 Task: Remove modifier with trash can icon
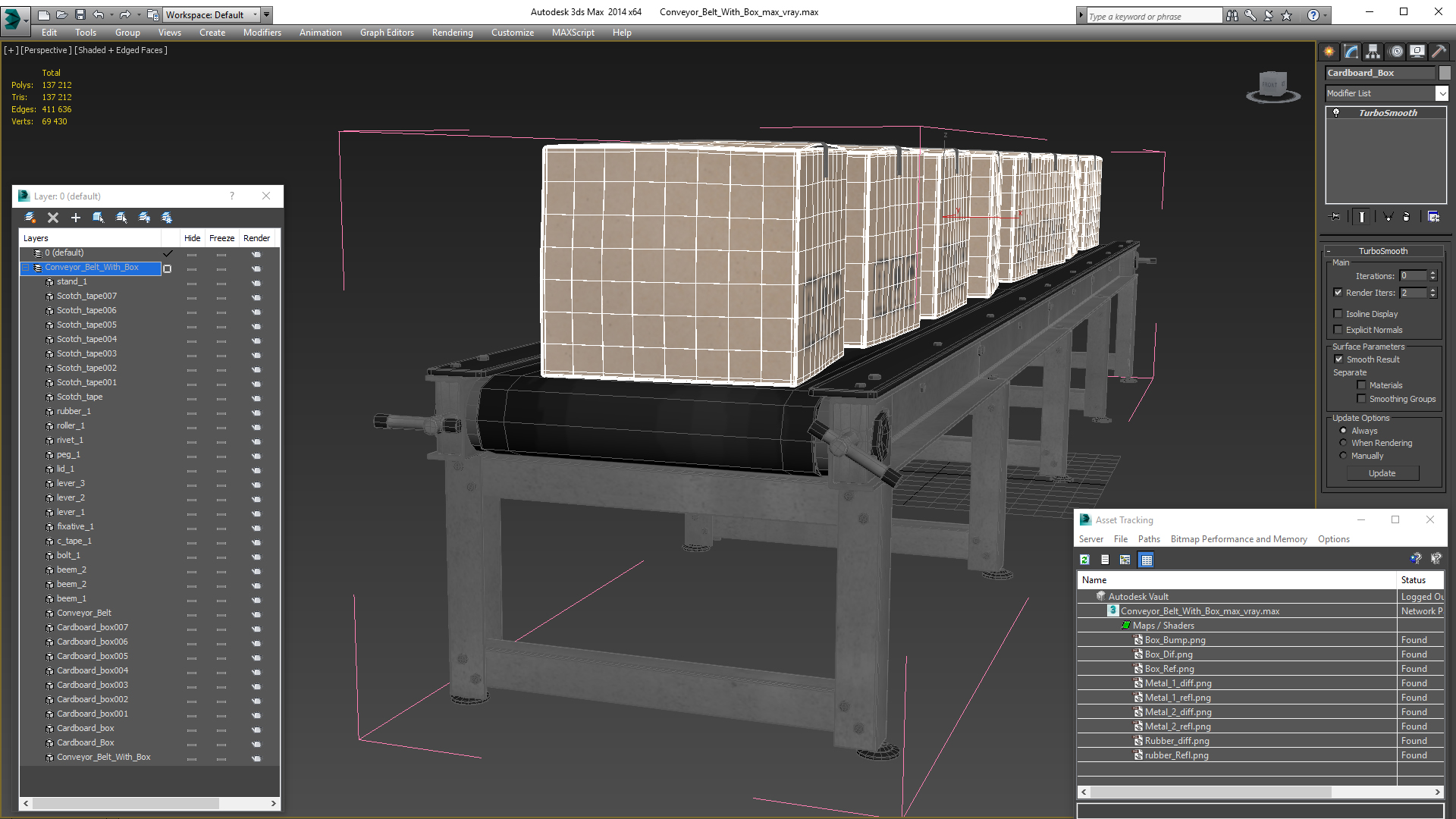point(1407,217)
